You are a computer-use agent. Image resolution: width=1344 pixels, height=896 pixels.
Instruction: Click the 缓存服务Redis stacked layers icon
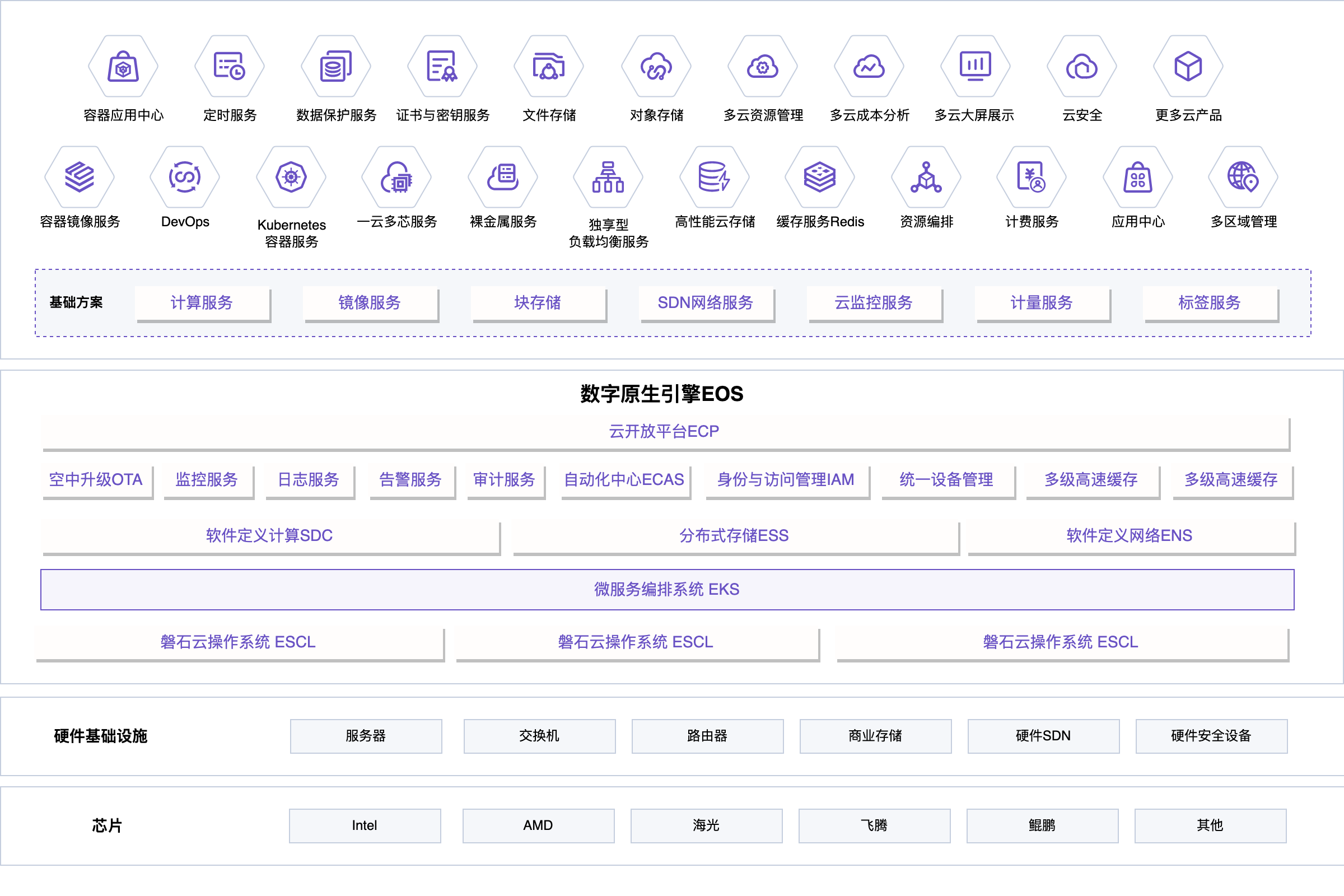[819, 177]
